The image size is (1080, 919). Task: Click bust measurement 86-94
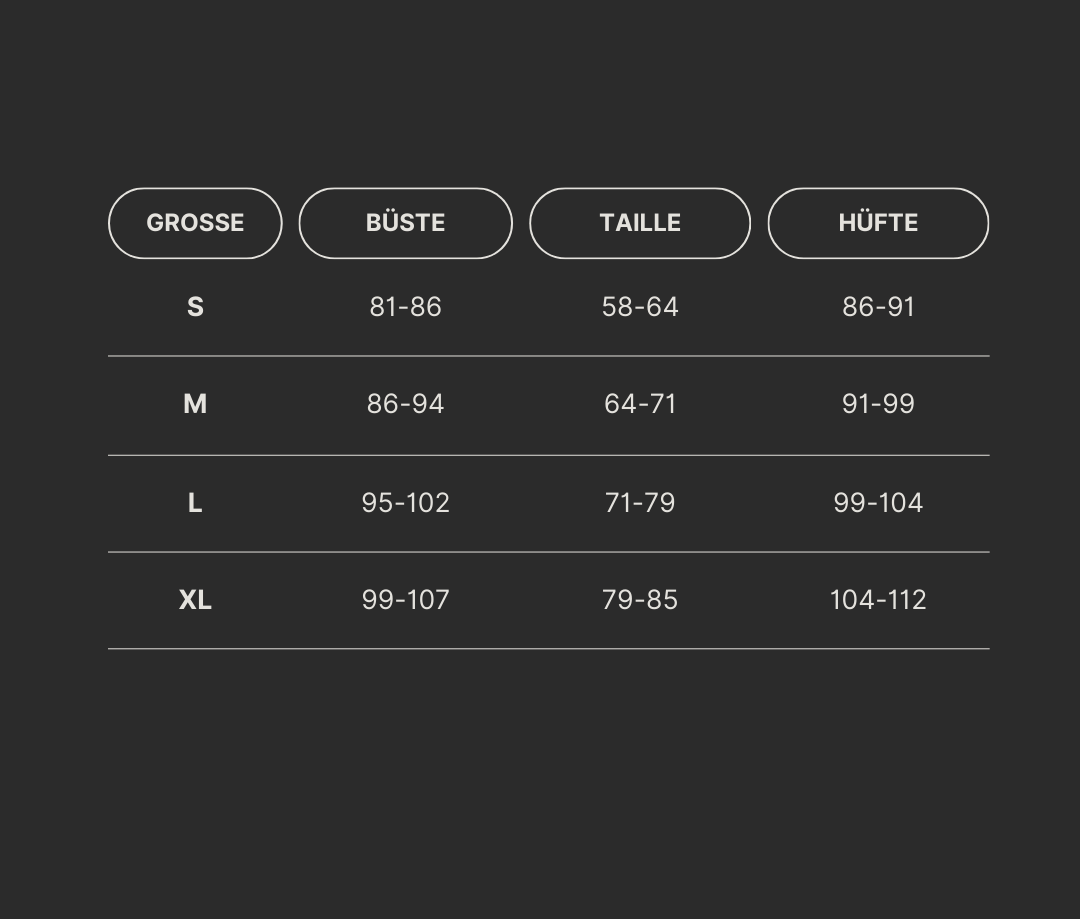(x=405, y=404)
